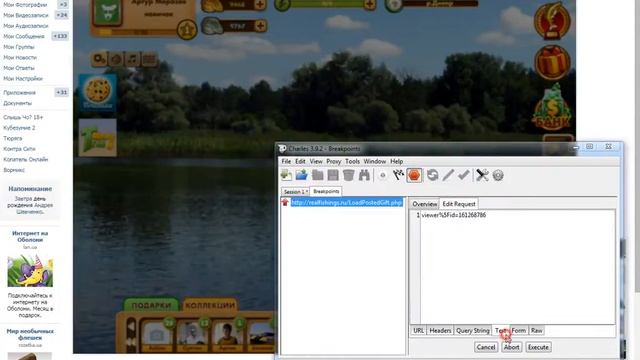Toggle the red Breakpoints hexagon icon
640x360 pixels.
(414, 175)
